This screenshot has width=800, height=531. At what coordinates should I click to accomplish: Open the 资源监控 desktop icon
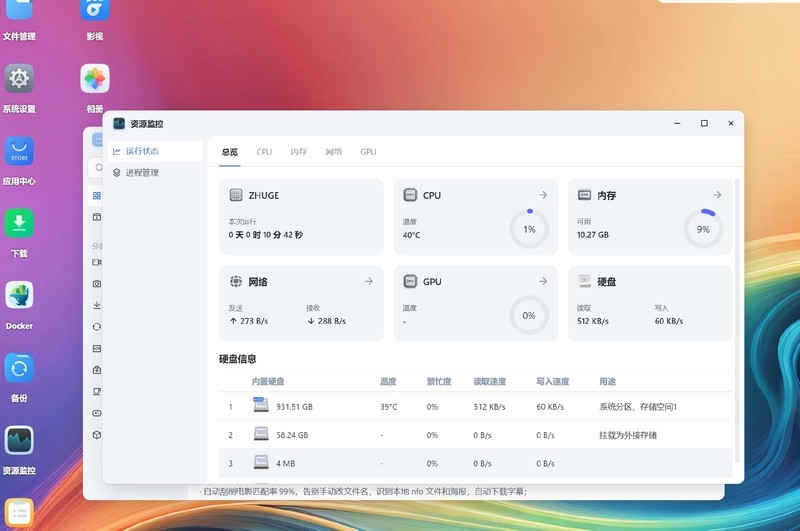tap(19, 440)
